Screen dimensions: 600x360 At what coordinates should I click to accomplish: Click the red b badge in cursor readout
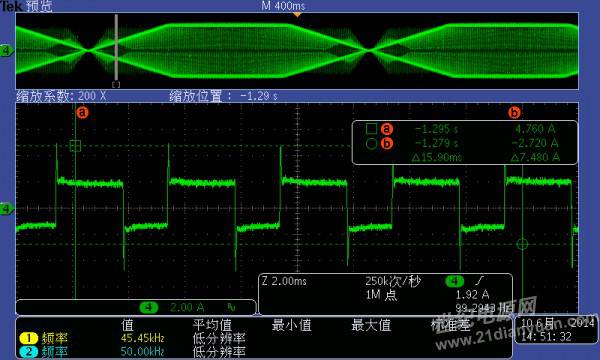click(x=387, y=143)
